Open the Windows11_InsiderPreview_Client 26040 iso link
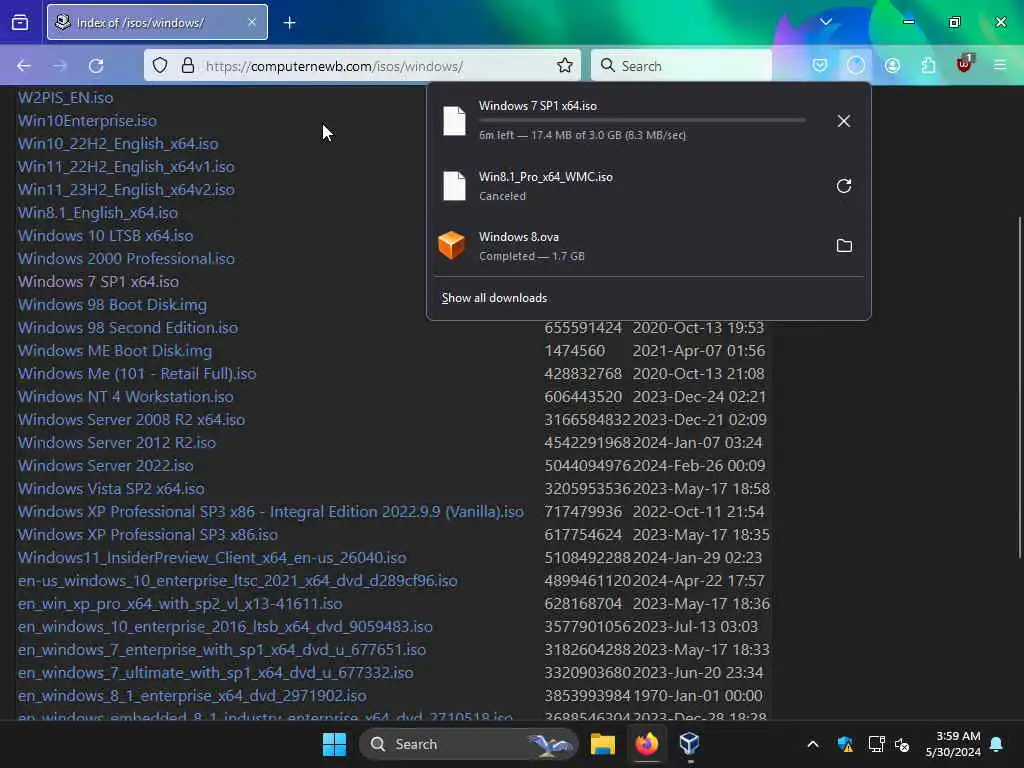 tap(212, 558)
